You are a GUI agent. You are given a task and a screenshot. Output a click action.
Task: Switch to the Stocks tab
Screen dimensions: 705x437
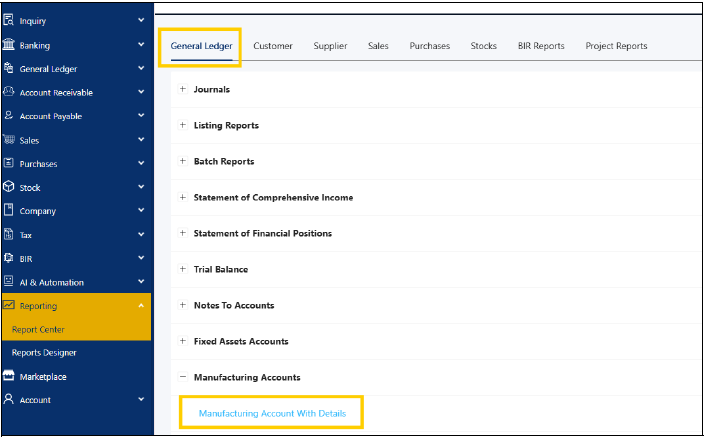(484, 46)
